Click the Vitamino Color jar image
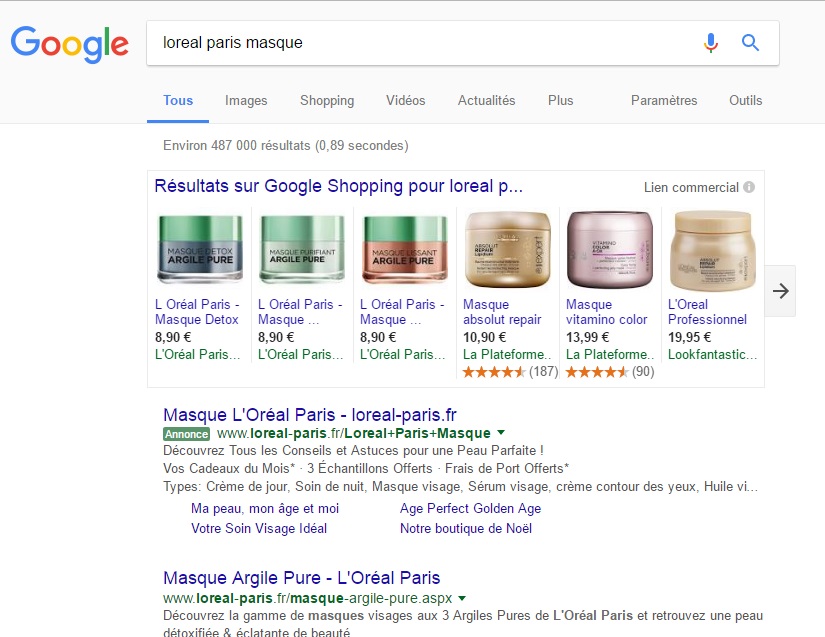The image size is (825, 637). (x=610, y=249)
